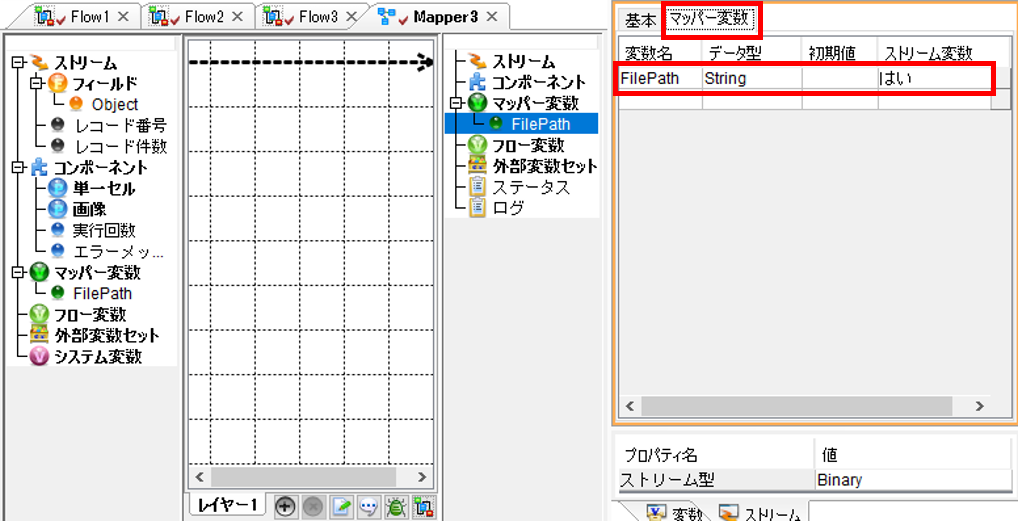Collapse the right マッパー変数 tree node
Screen dimensions: 1020x522
(x=457, y=103)
